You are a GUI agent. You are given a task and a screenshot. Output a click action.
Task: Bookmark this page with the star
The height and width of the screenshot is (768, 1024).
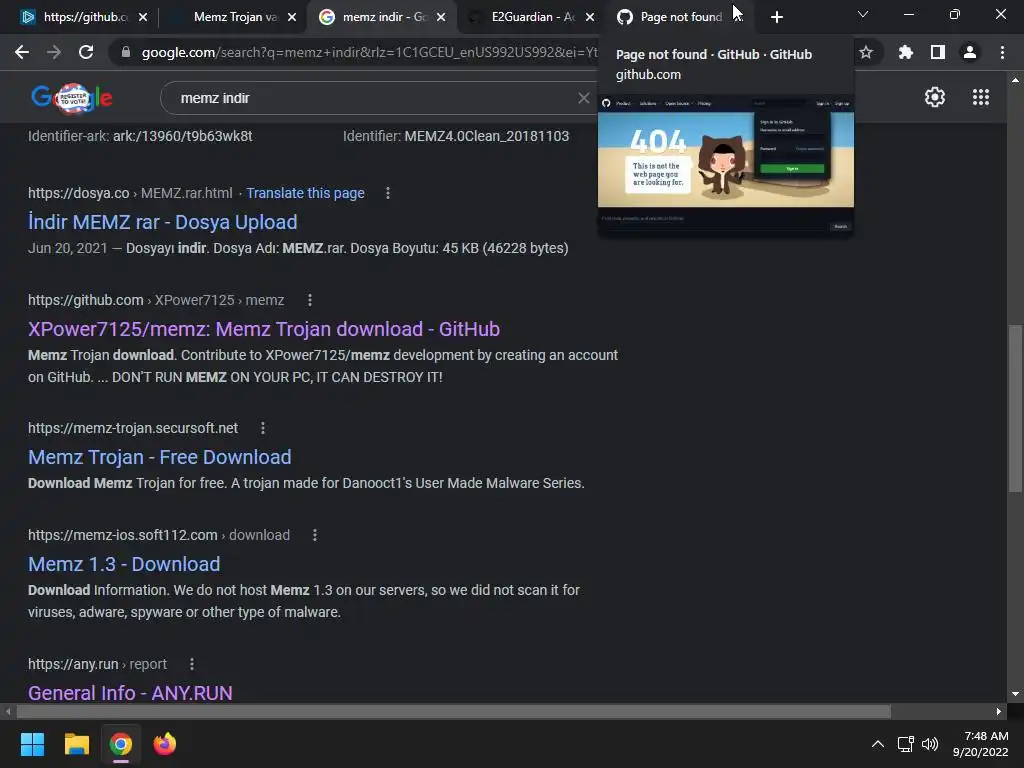point(866,52)
